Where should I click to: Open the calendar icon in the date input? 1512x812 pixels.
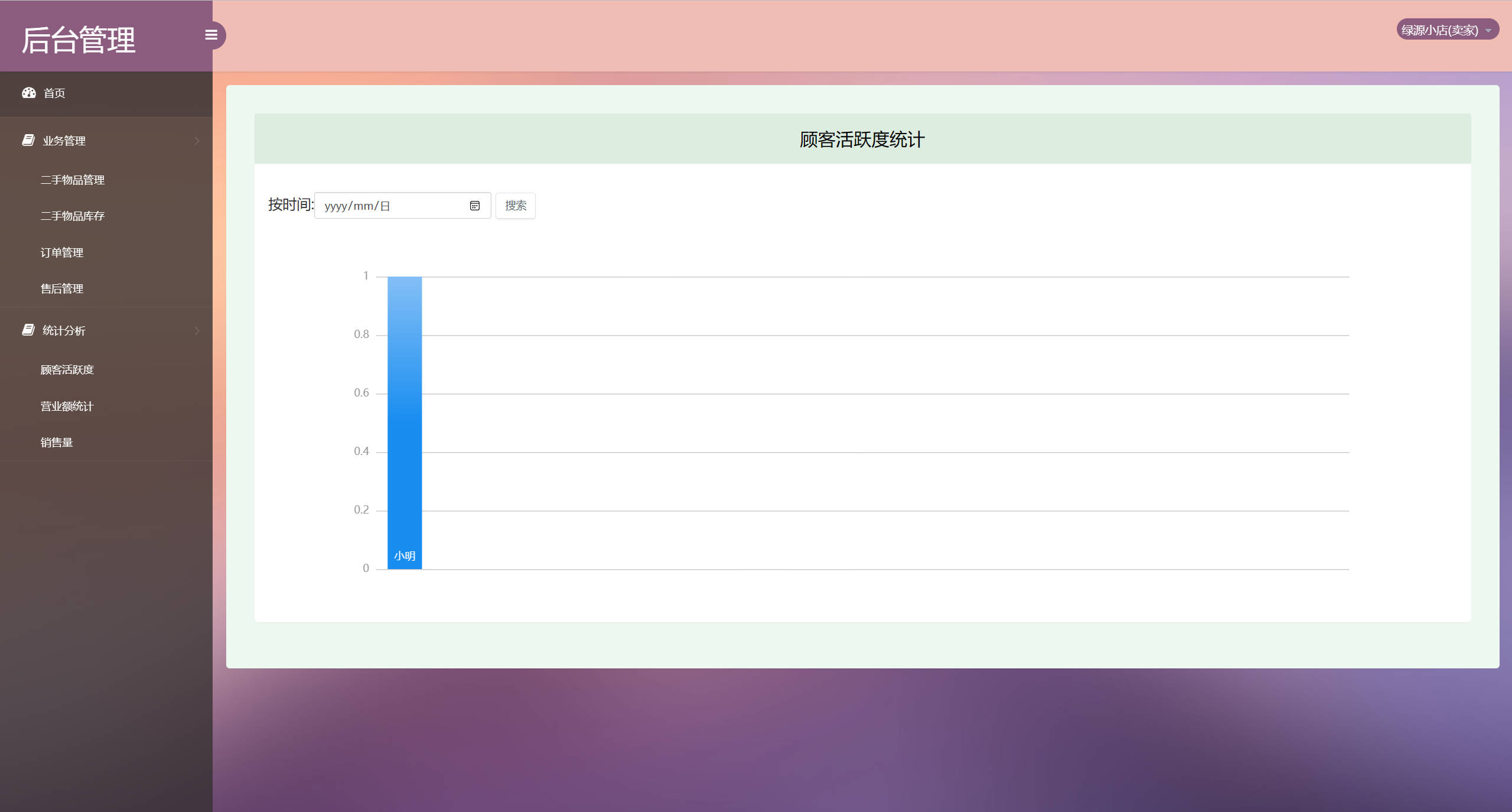click(475, 205)
